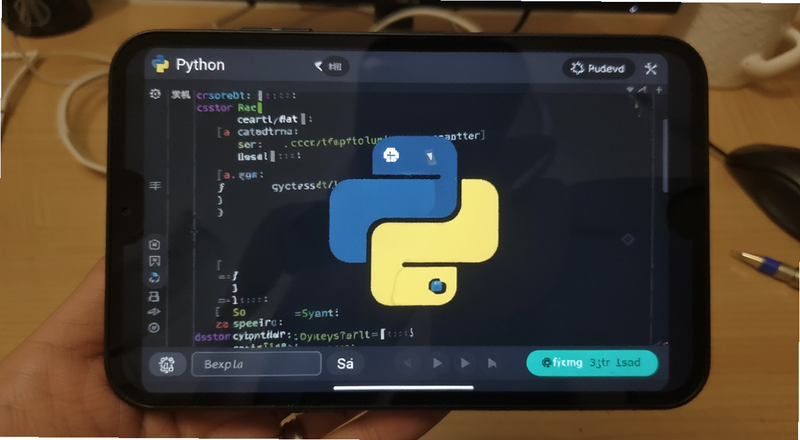This screenshot has width=800, height=440.
Task: Click the dropdown triangle beside the plus icon
Action: pos(630,90)
